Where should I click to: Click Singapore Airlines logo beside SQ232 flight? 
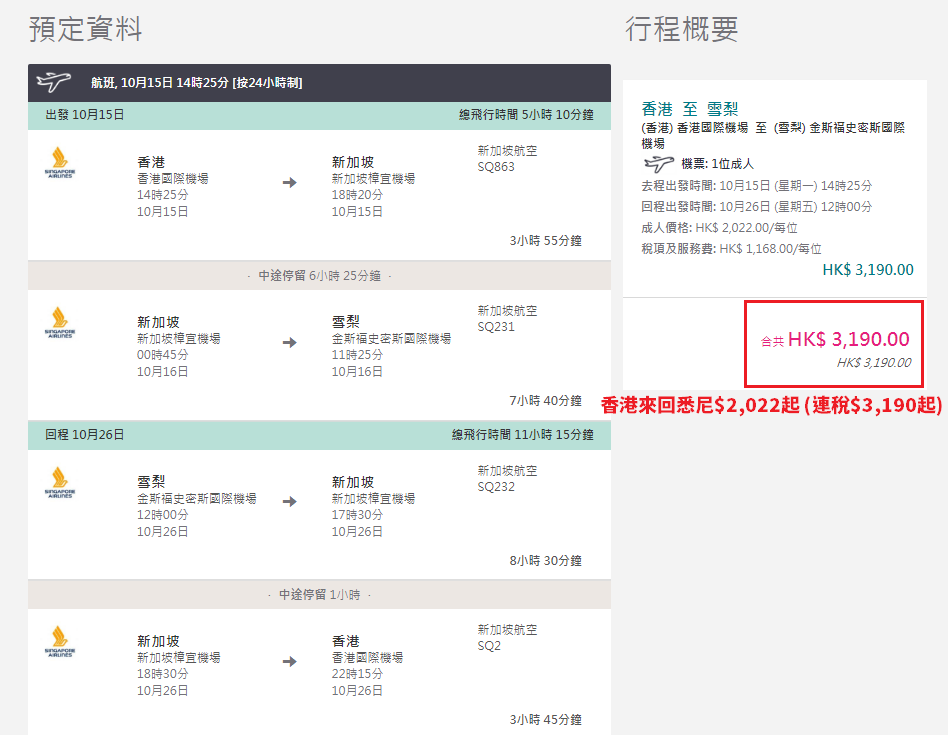point(59,482)
